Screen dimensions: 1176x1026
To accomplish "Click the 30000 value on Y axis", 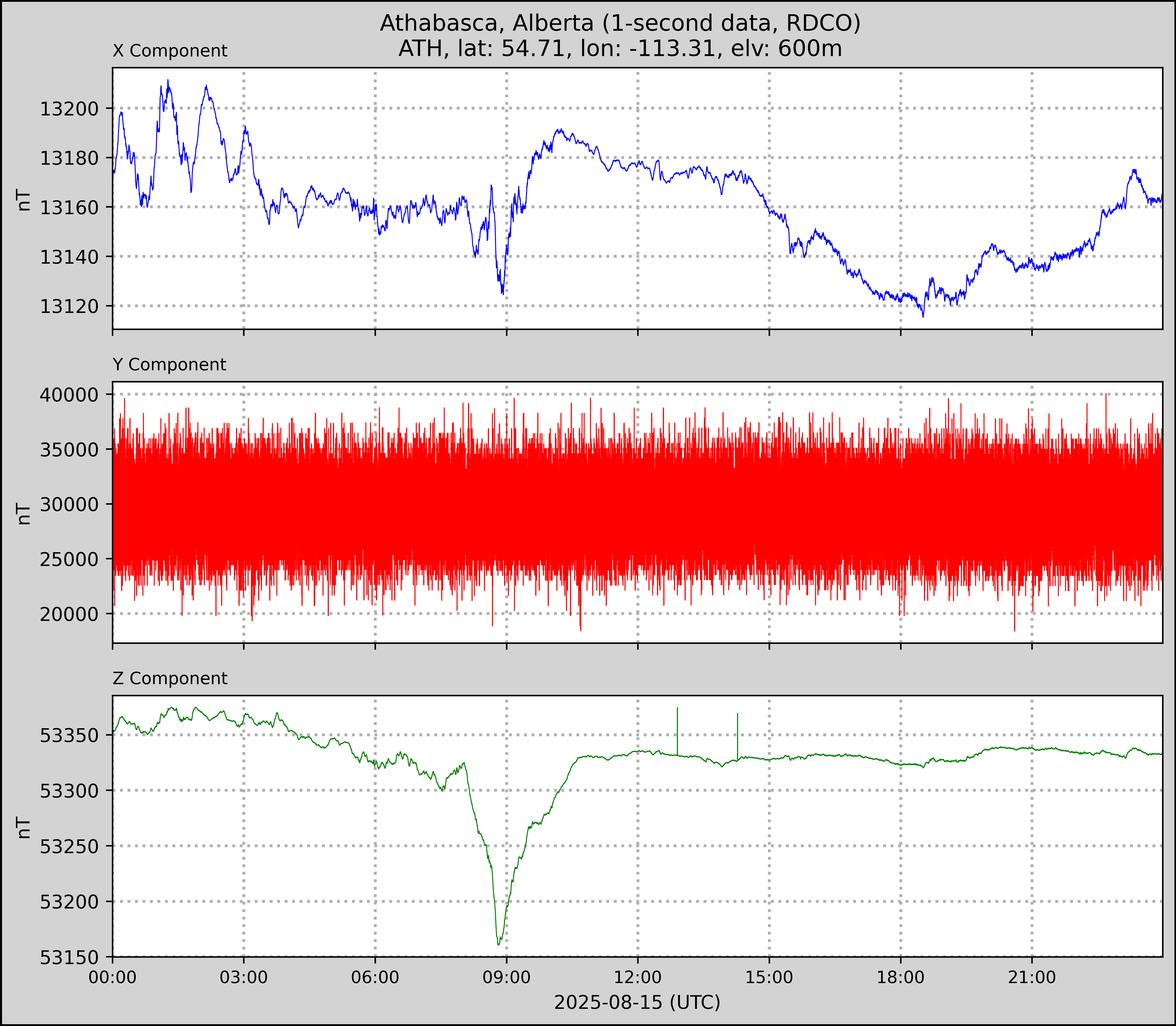I will pos(69,504).
